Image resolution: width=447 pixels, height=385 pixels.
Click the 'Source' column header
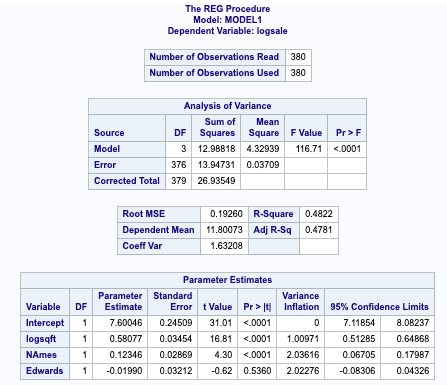point(109,133)
